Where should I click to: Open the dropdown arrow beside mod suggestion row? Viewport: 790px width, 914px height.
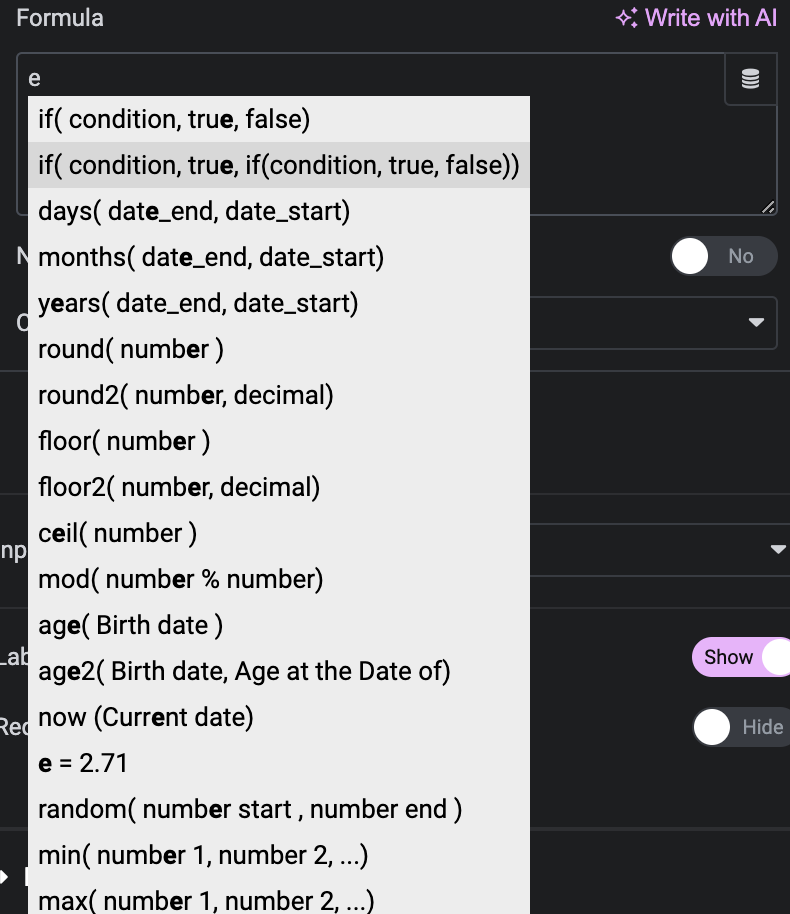pos(778,549)
